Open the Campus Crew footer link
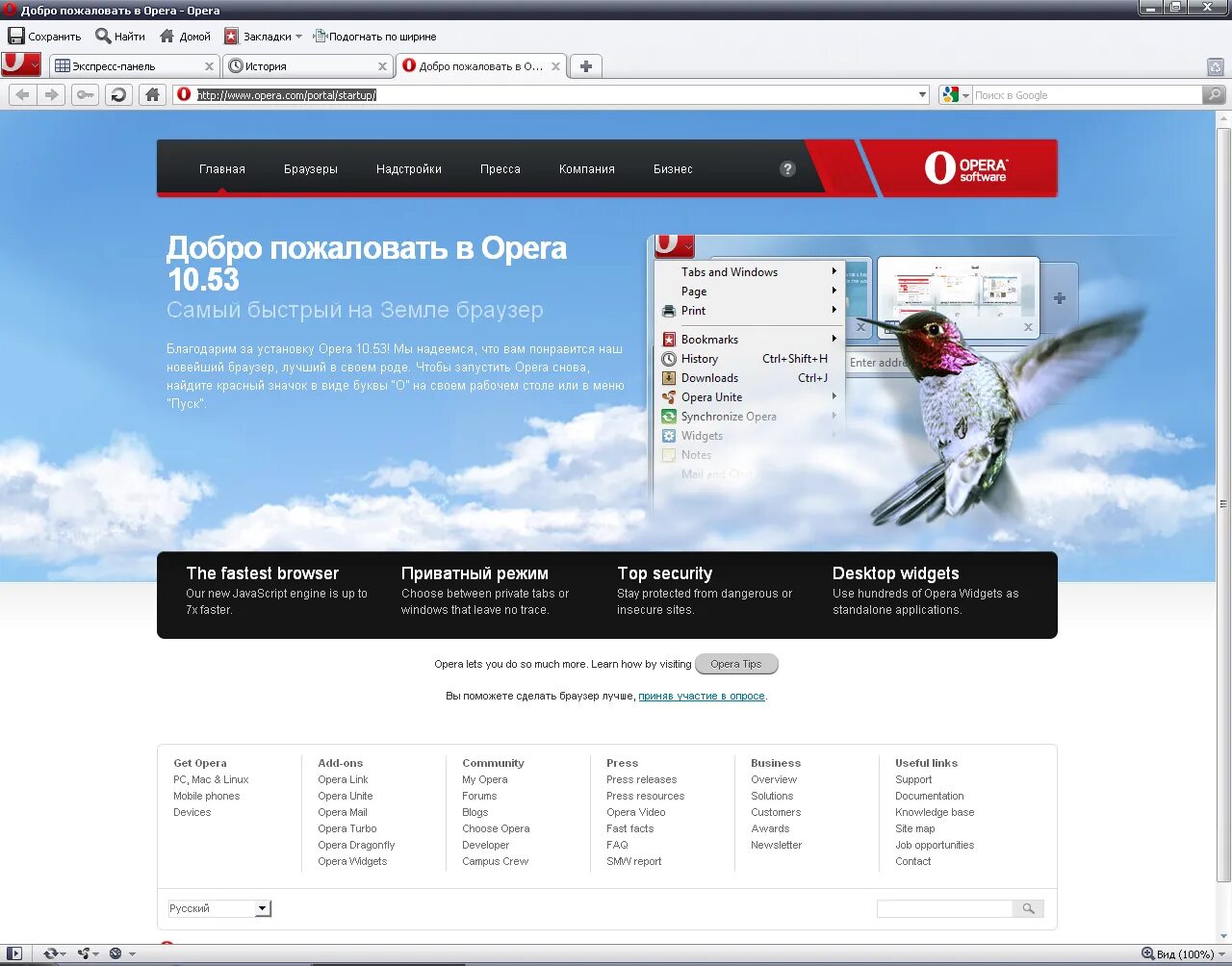 click(495, 861)
